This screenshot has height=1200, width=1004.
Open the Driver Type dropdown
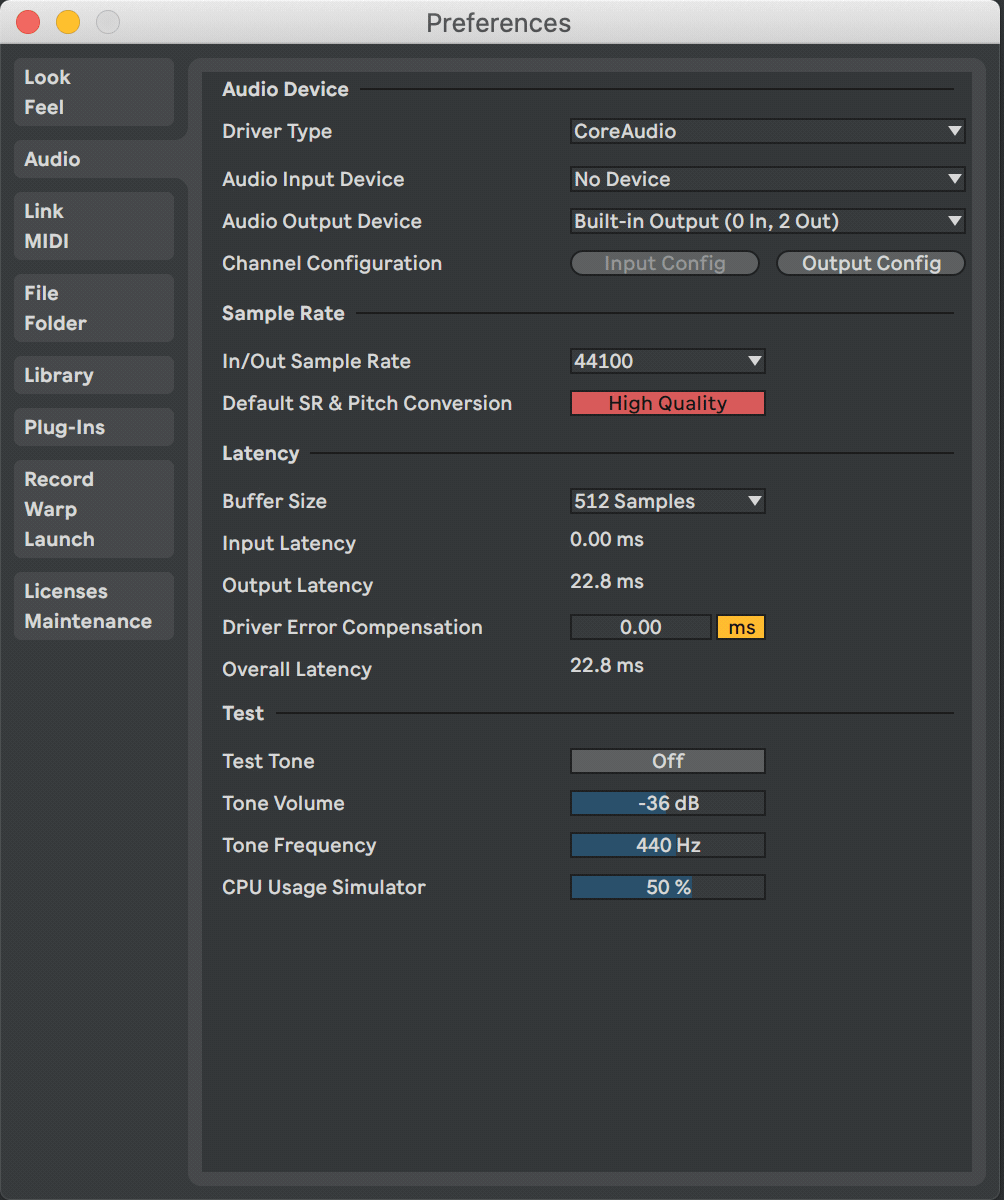coord(767,131)
